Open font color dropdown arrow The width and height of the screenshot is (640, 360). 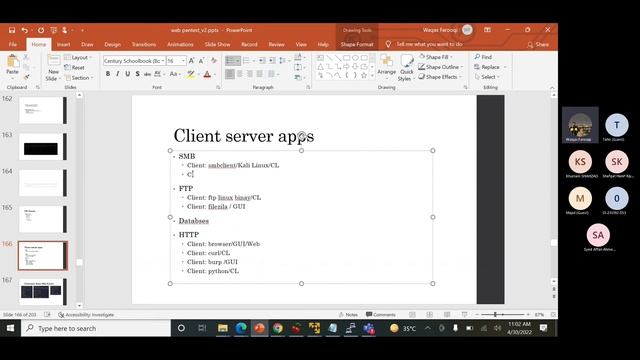tap(215, 74)
